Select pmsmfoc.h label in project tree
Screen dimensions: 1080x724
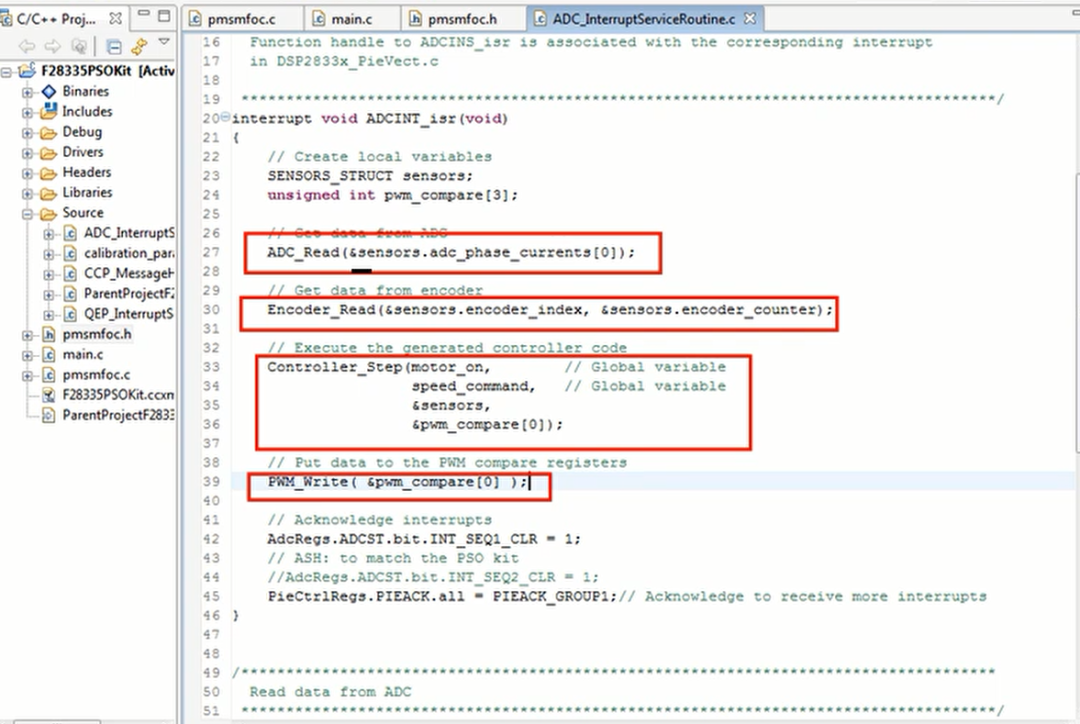coord(96,334)
